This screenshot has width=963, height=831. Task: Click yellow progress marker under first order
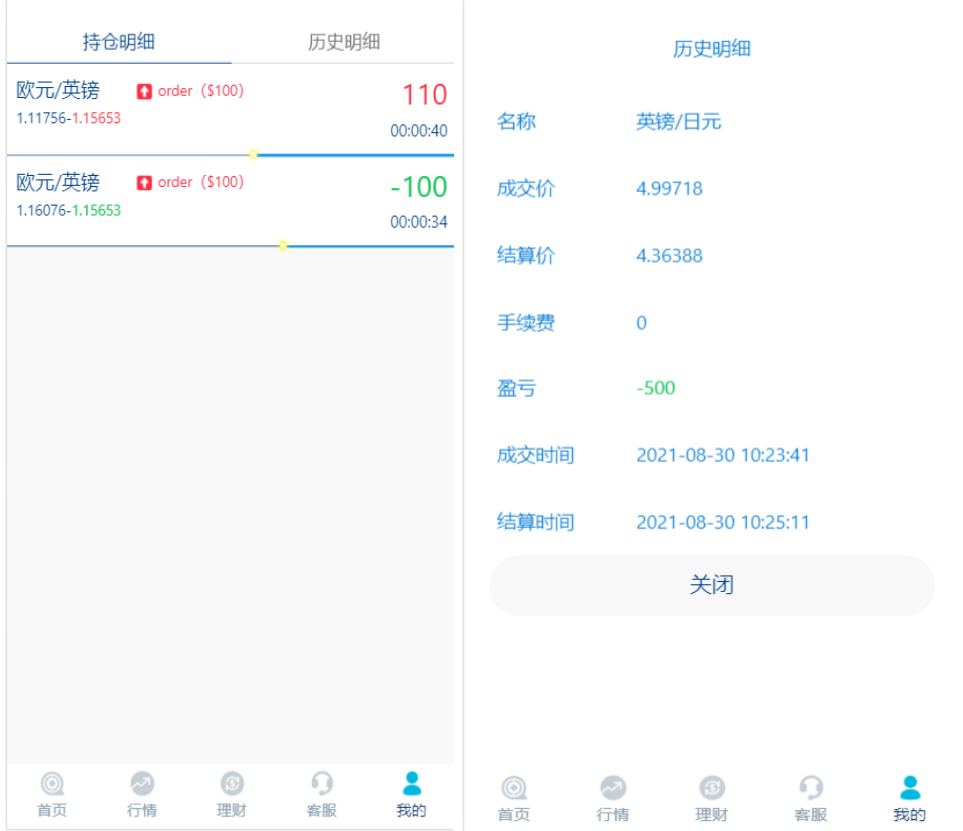click(253, 154)
